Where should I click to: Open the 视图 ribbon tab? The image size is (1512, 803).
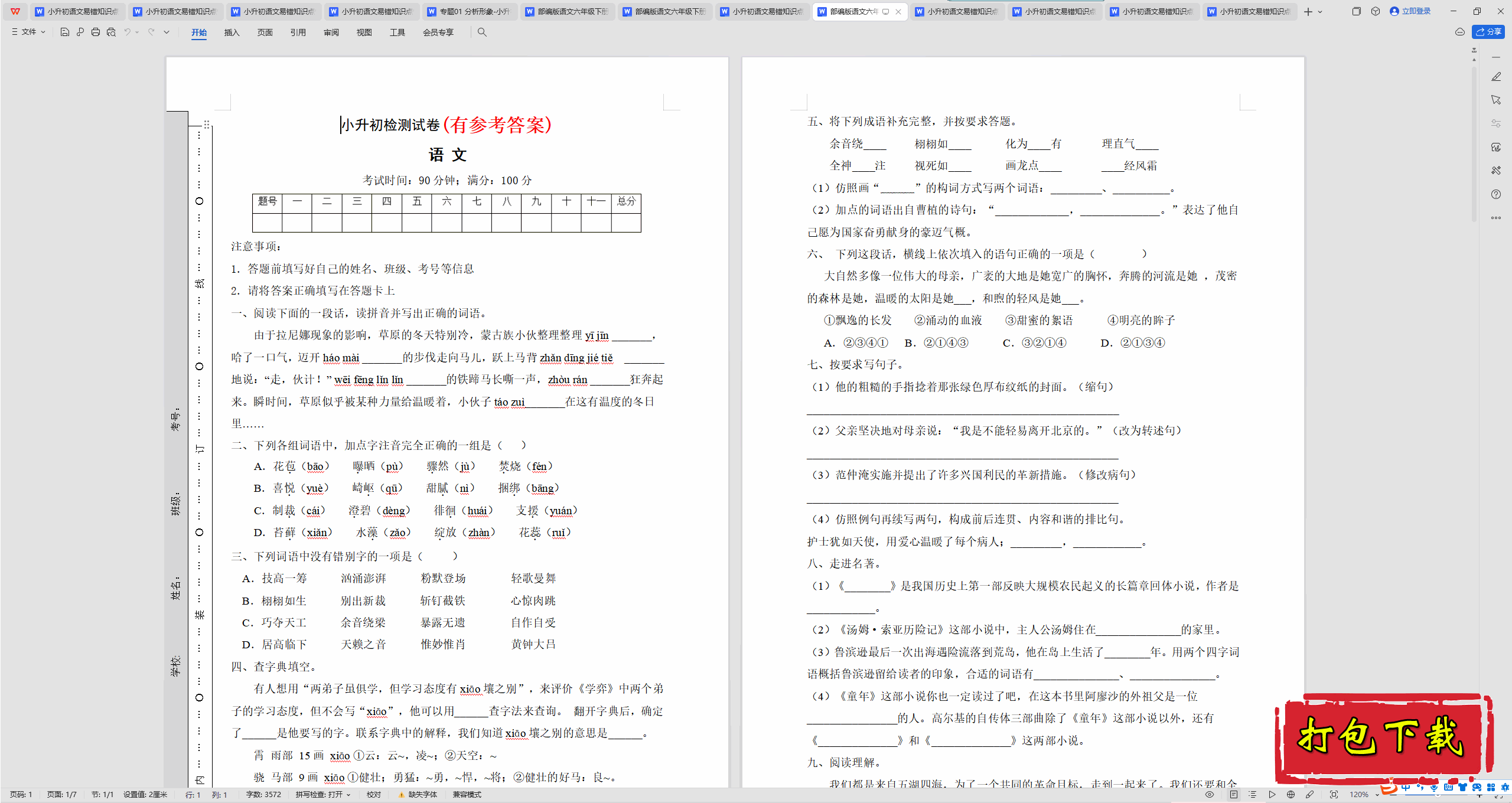364,32
